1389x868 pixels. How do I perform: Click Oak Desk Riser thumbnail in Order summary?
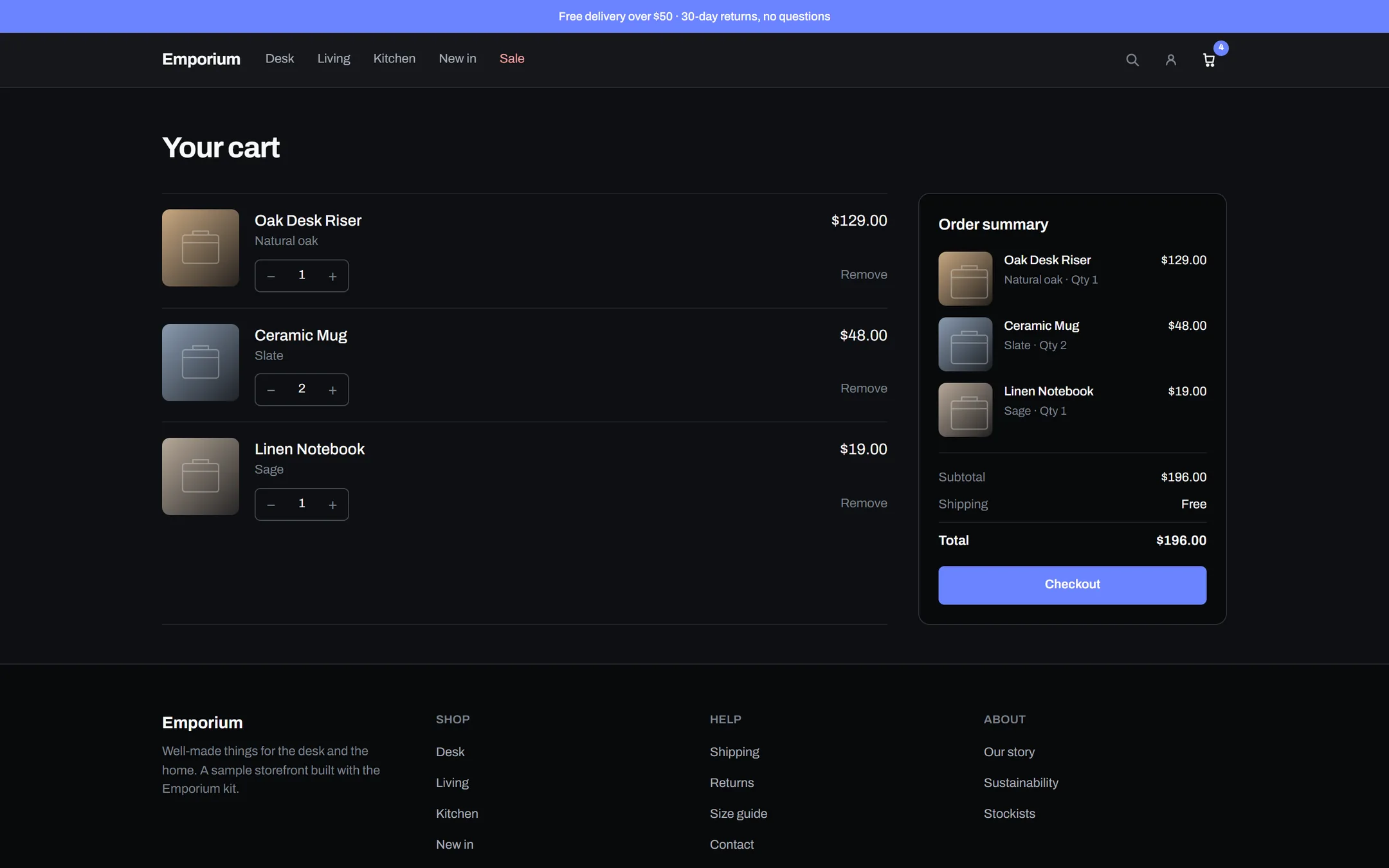tap(965, 278)
